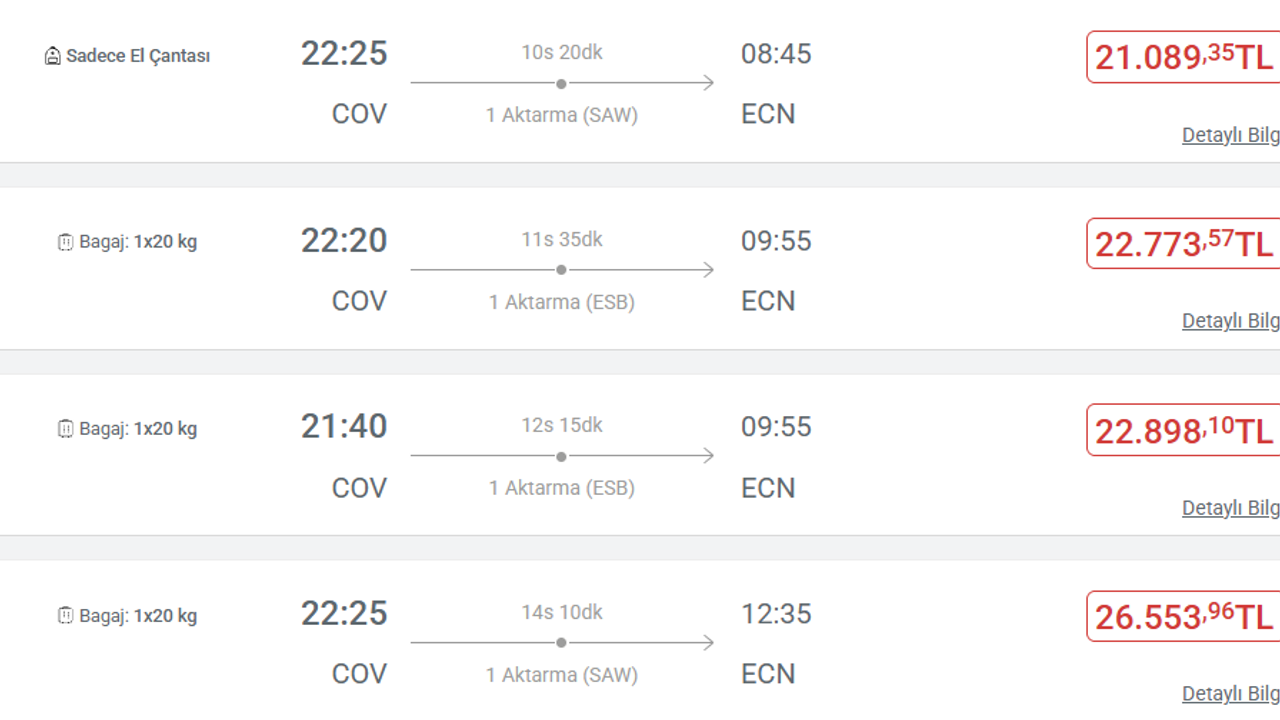Screen dimensions: 1280x720
Task: Click the 1 Aktarma (SAW) label of the 10s 20dk flight
Action: click(x=562, y=115)
